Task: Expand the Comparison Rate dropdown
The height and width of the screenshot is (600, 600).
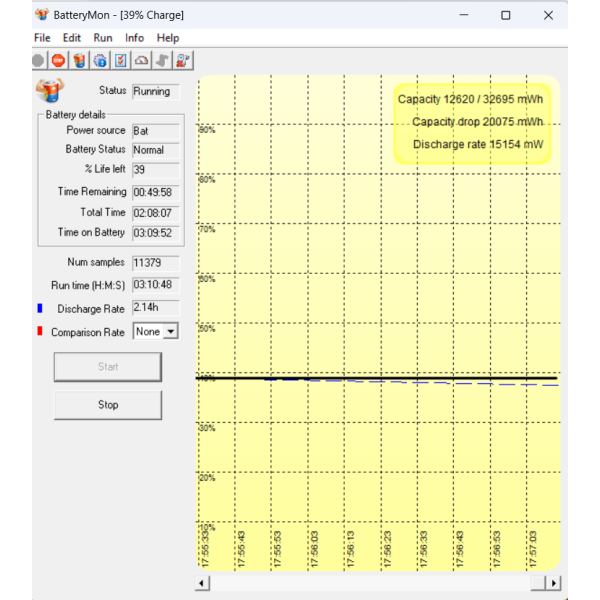Action: coord(171,331)
